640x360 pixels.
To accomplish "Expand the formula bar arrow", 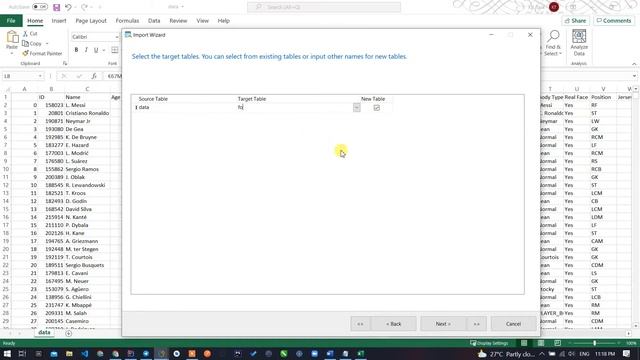I will pos(634,76).
